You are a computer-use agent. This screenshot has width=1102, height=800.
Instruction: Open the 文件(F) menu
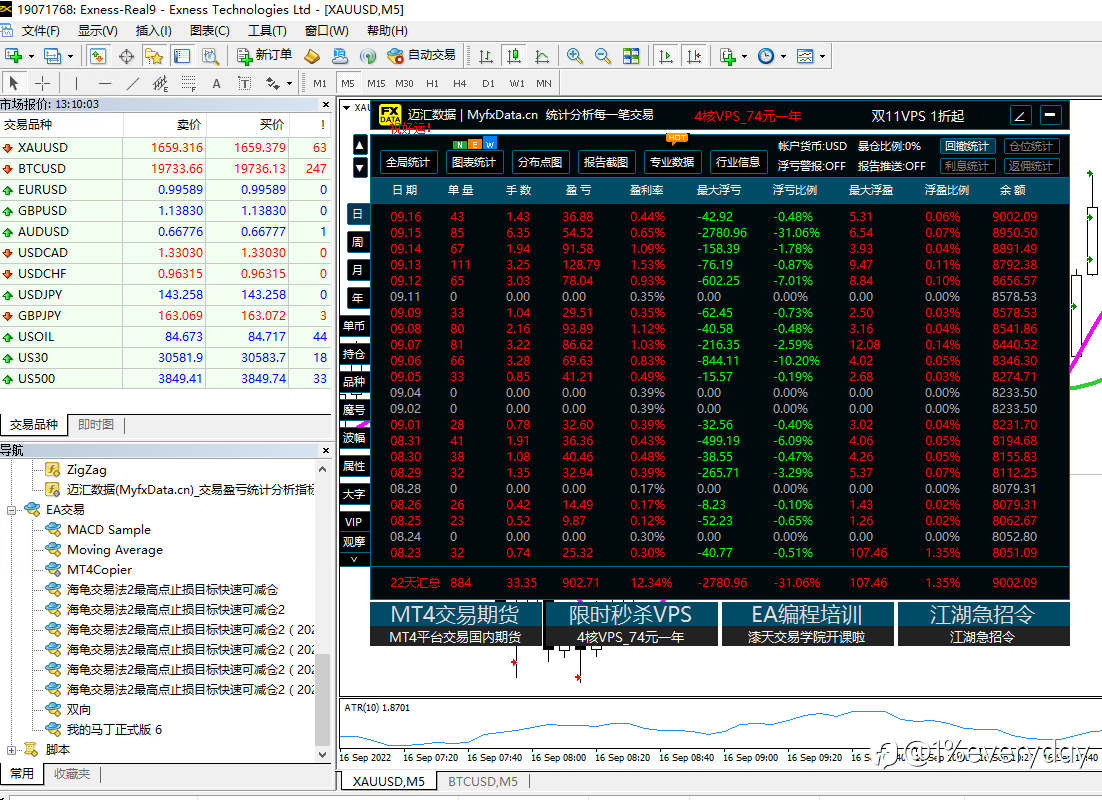click(x=40, y=30)
